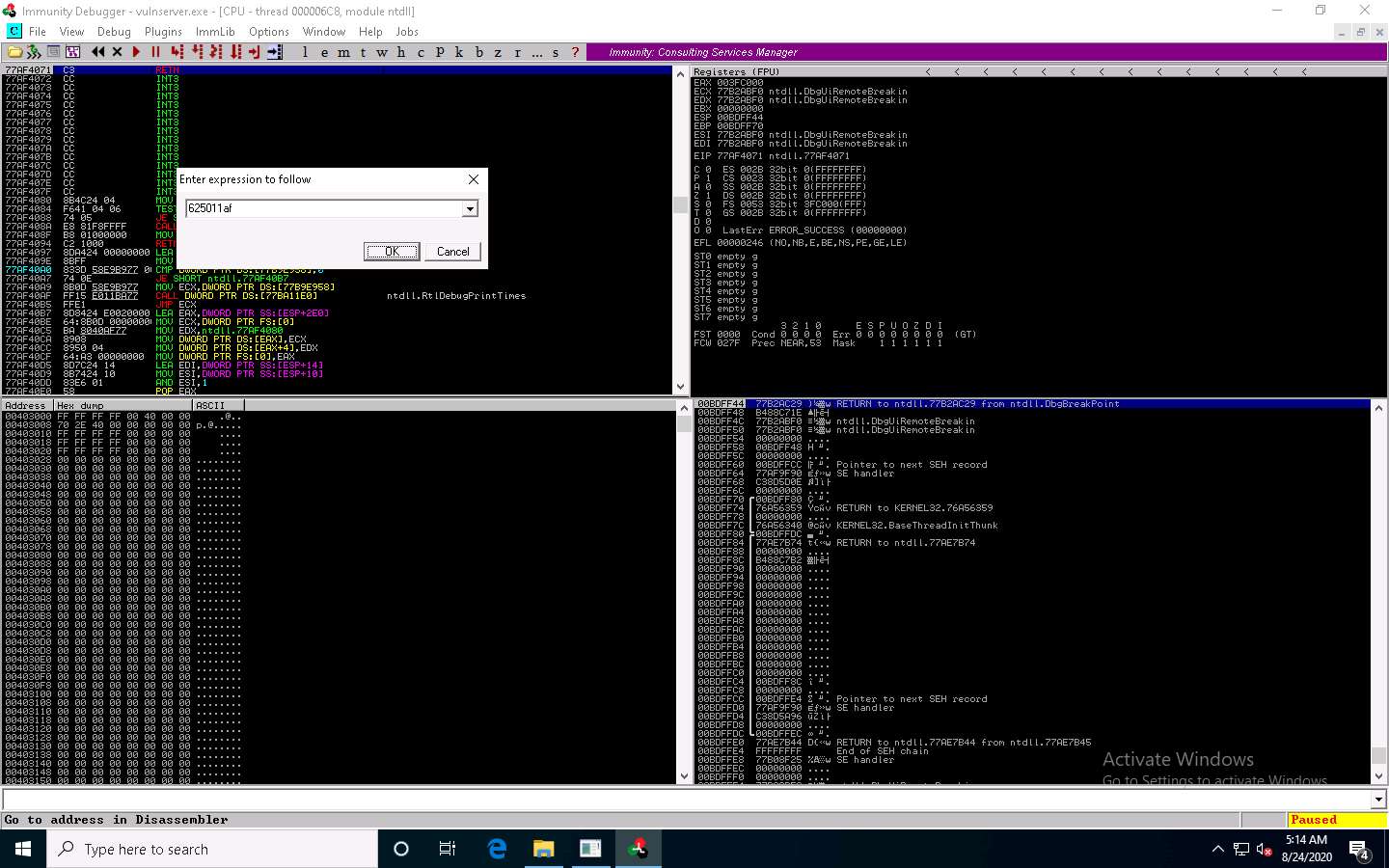The image size is (1389, 868).
Task: Click the taskbar search box
Action: pos(212,849)
